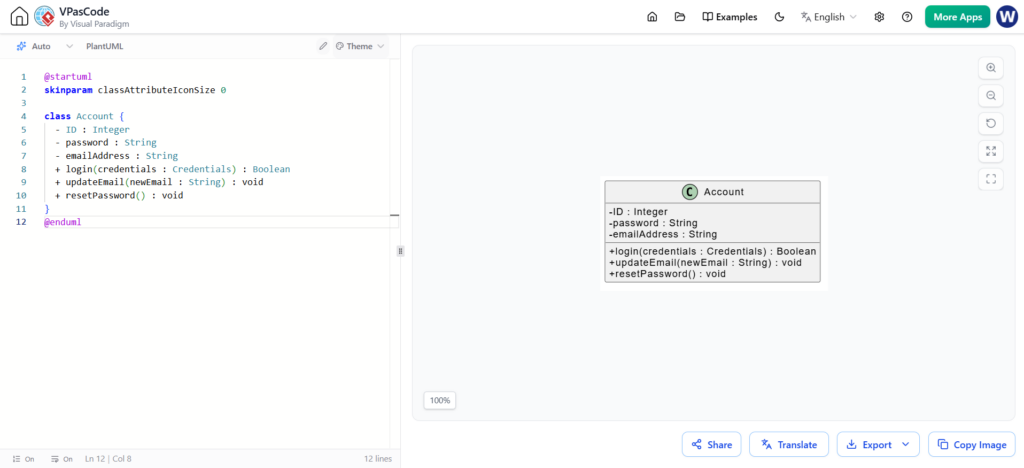The width and height of the screenshot is (1024, 468).
Task: Click the '- ID : Integer' code line
Action: tap(92, 129)
